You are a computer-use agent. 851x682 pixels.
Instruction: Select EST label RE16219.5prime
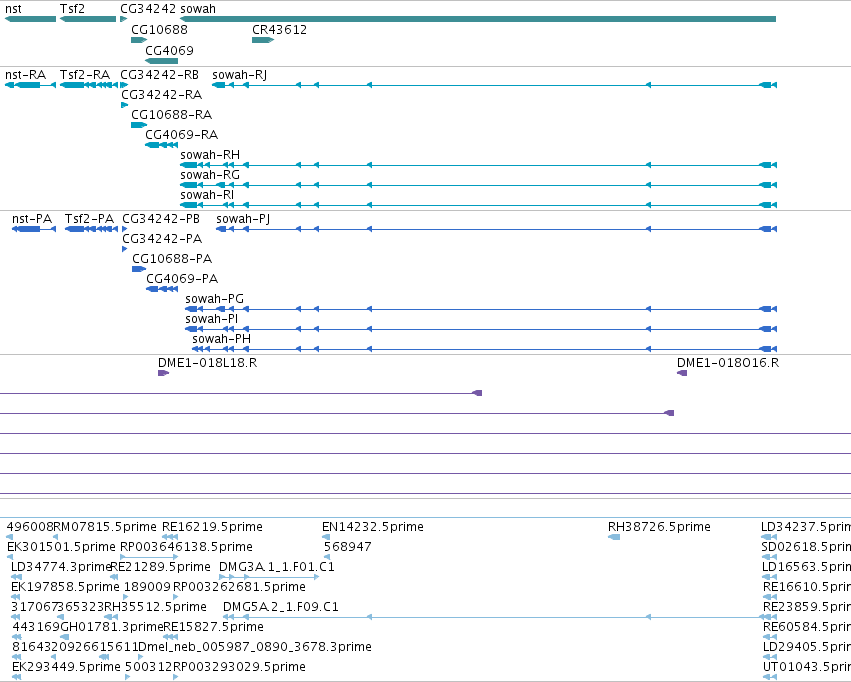(212, 526)
